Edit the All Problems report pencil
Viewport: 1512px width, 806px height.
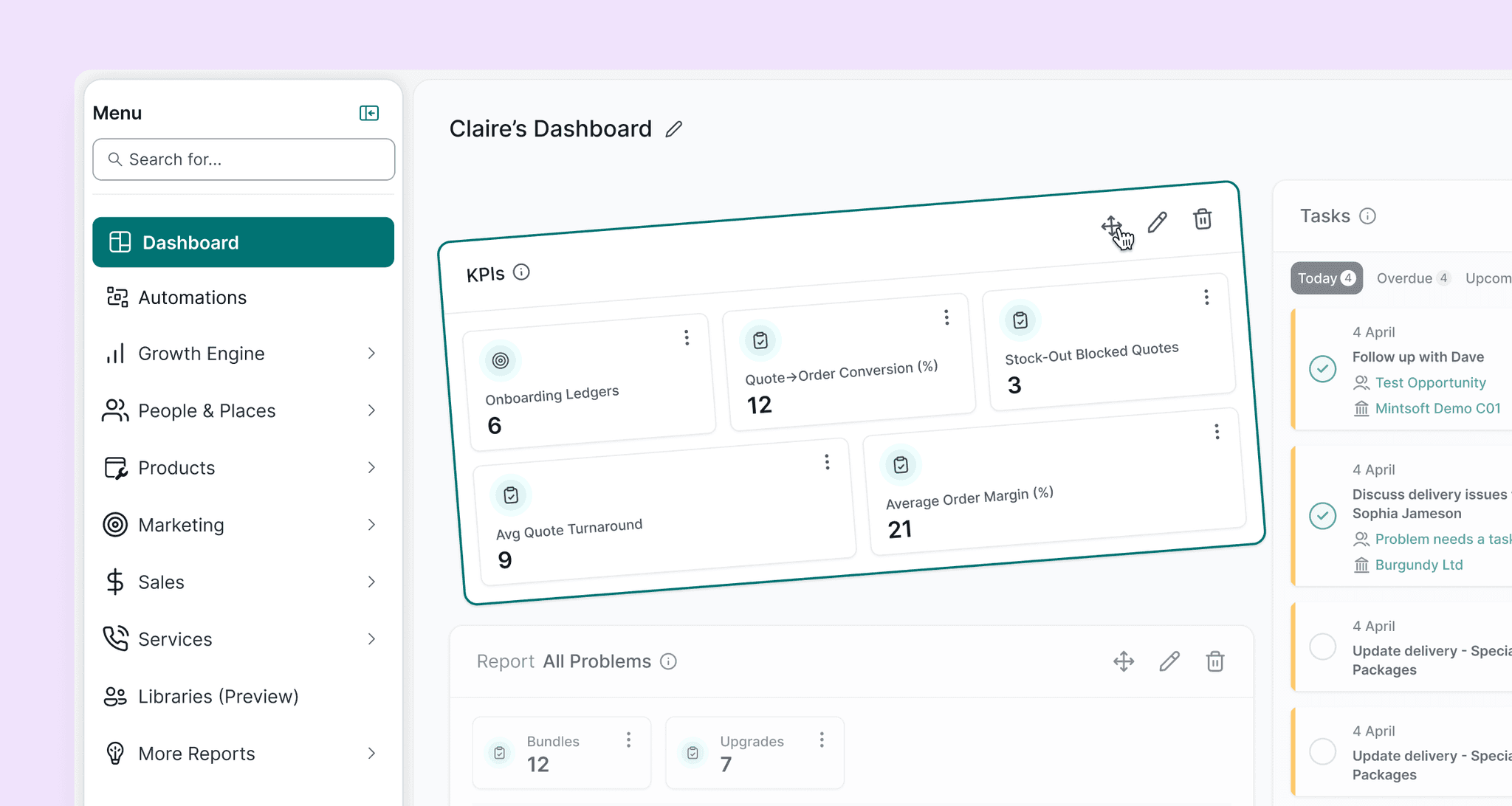(x=1169, y=661)
